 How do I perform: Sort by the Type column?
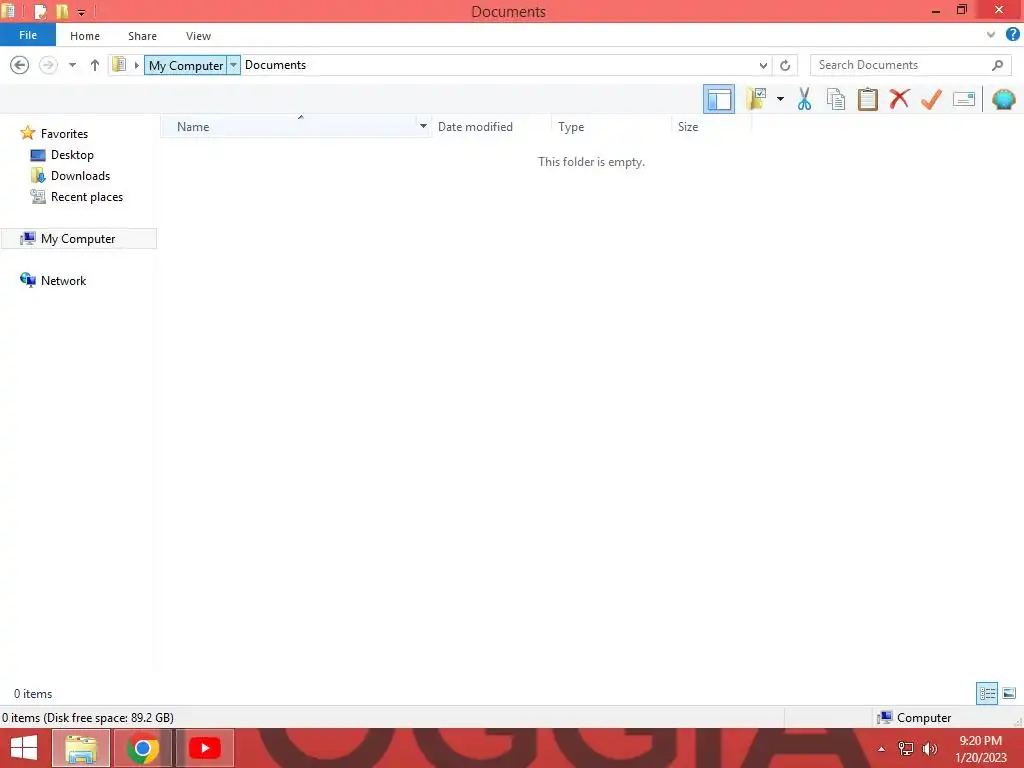pos(611,127)
